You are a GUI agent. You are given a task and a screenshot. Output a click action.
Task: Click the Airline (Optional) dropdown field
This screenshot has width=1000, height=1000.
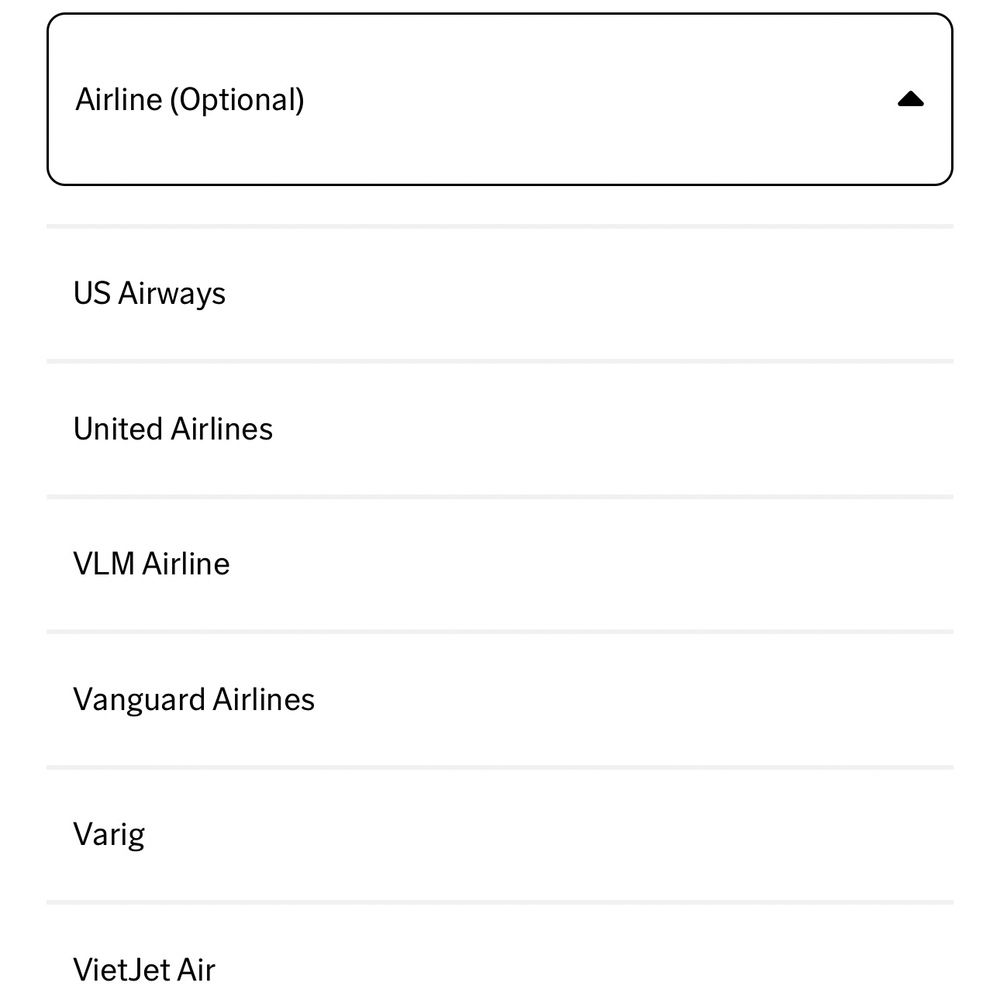[500, 99]
